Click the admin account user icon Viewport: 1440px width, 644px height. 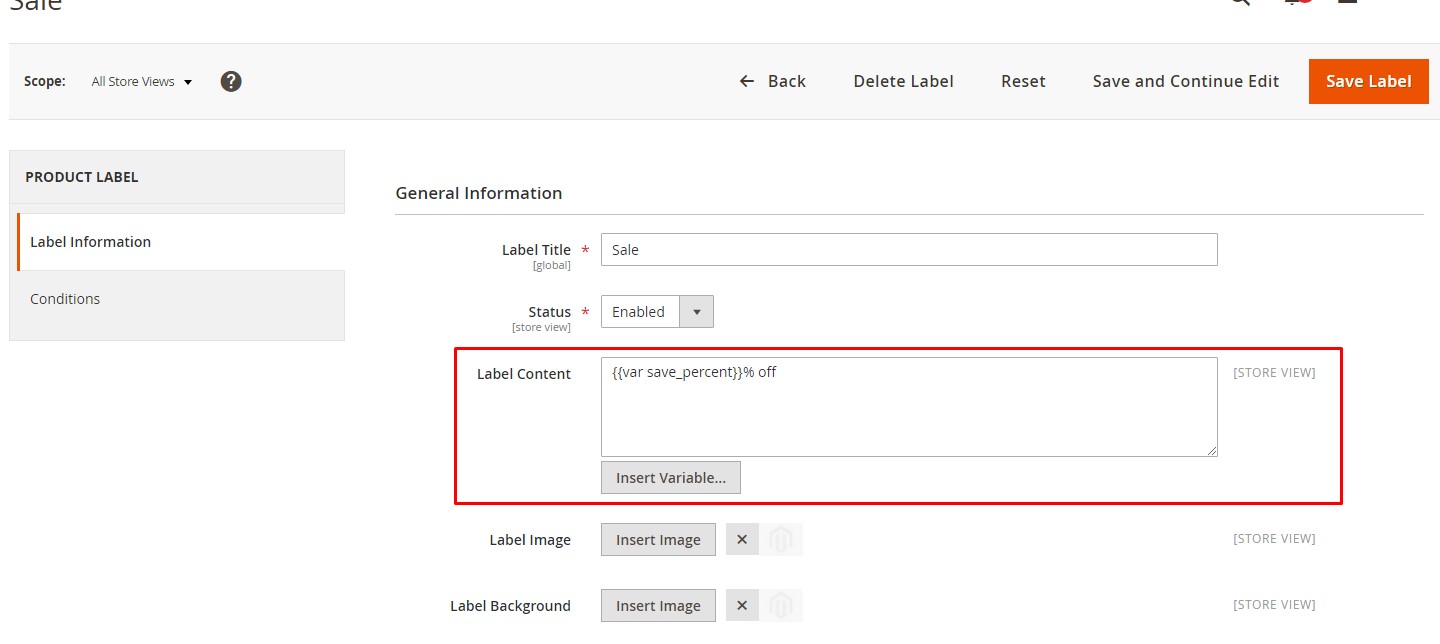1346,3
